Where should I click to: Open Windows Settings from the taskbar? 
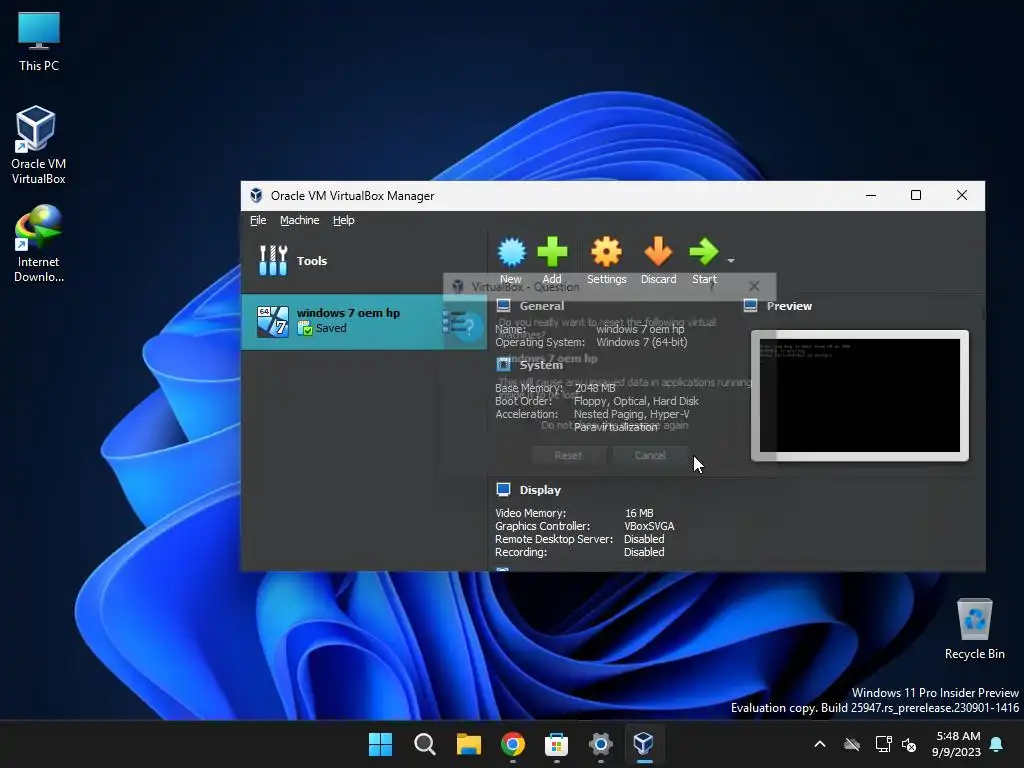tap(600, 744)
